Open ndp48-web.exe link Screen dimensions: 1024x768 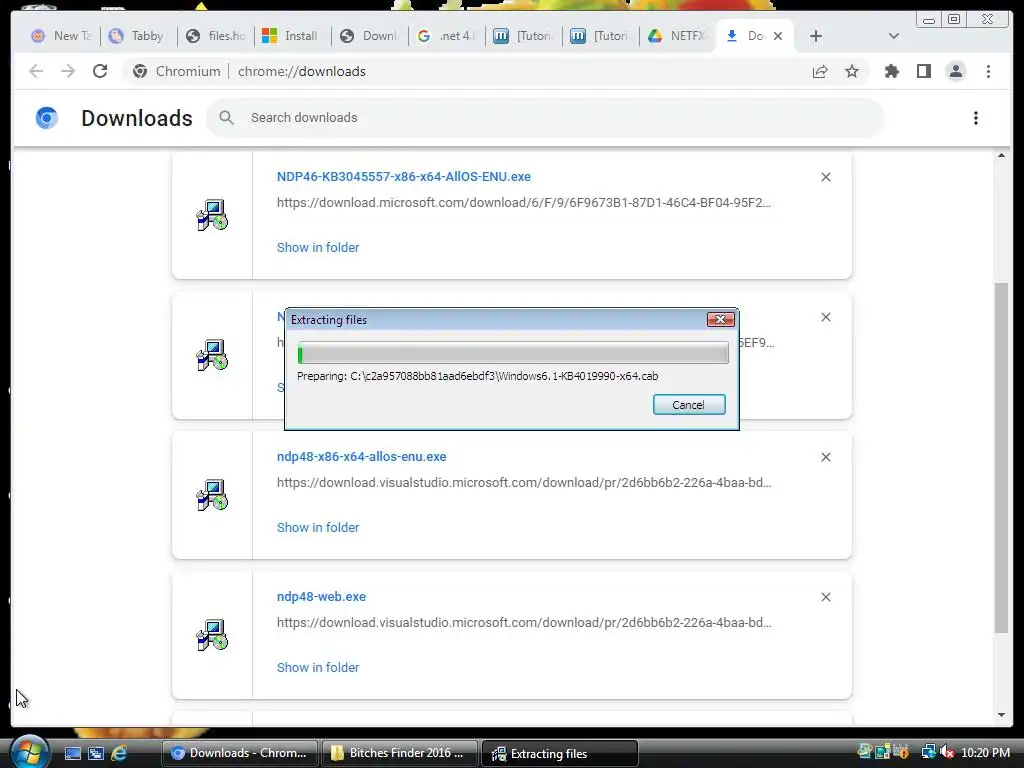click(x=321, y=597)
